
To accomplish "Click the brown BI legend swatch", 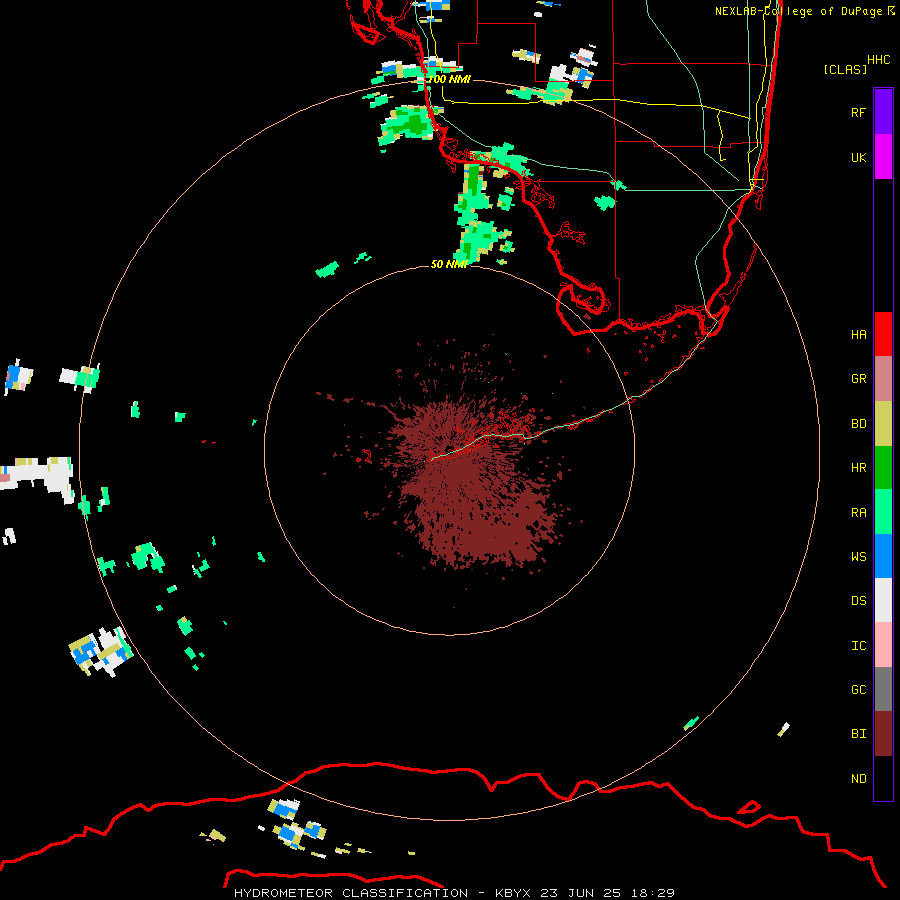I will tap(883, 734).
